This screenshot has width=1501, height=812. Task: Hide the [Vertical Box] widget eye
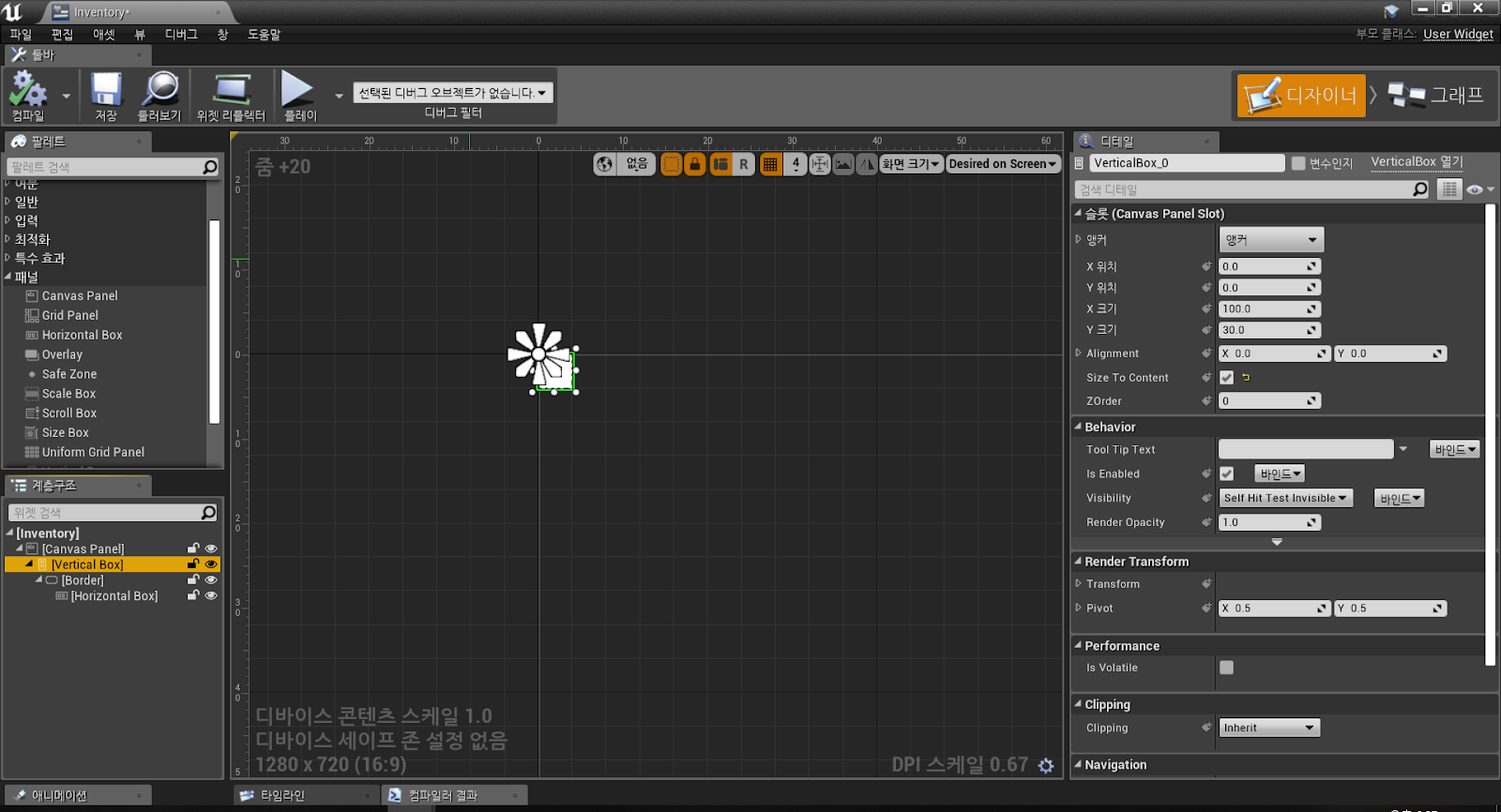(x=211, y=564)
